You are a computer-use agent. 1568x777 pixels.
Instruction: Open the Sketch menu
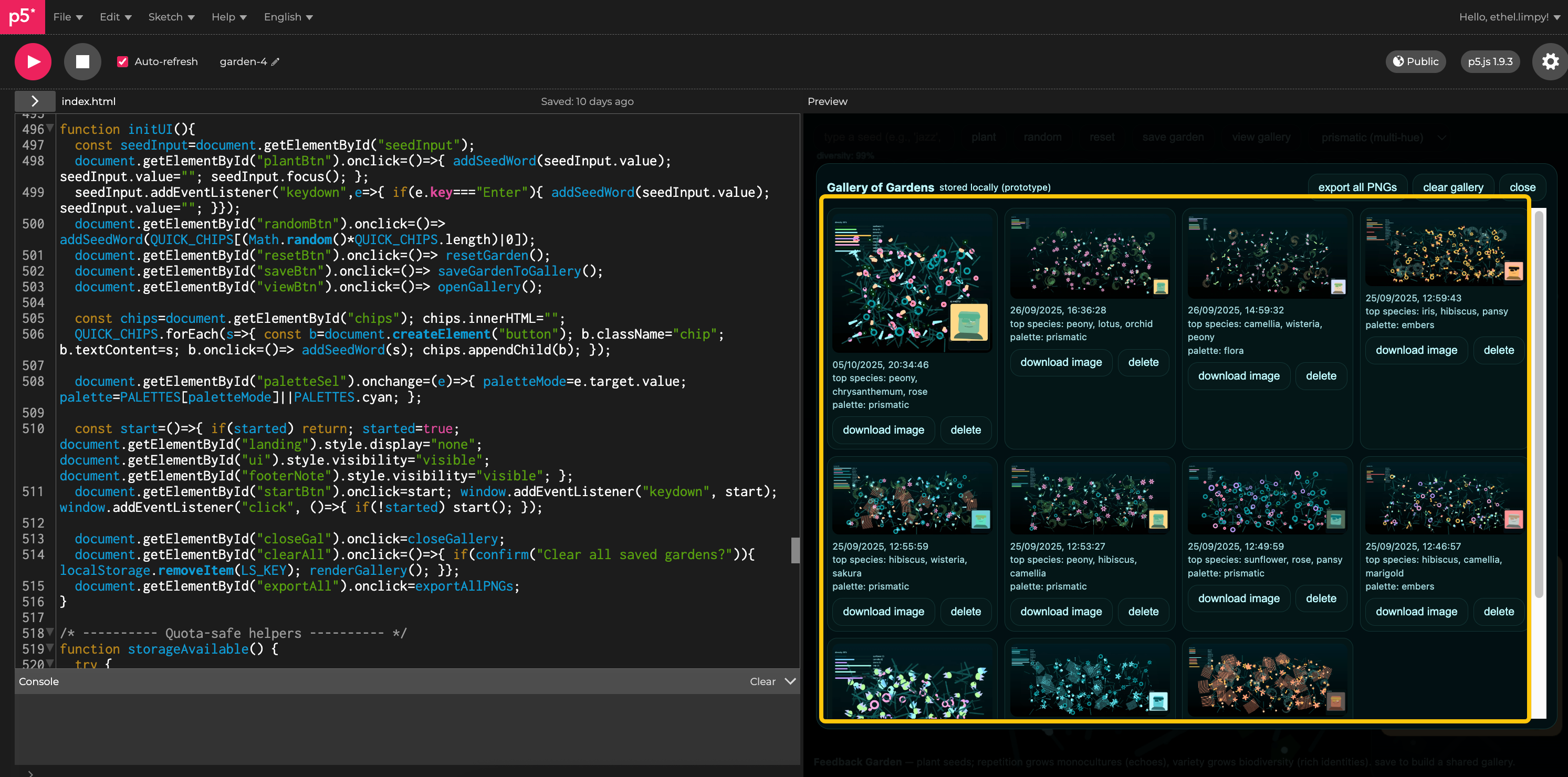pyautogui.click(x=171, y=17)
